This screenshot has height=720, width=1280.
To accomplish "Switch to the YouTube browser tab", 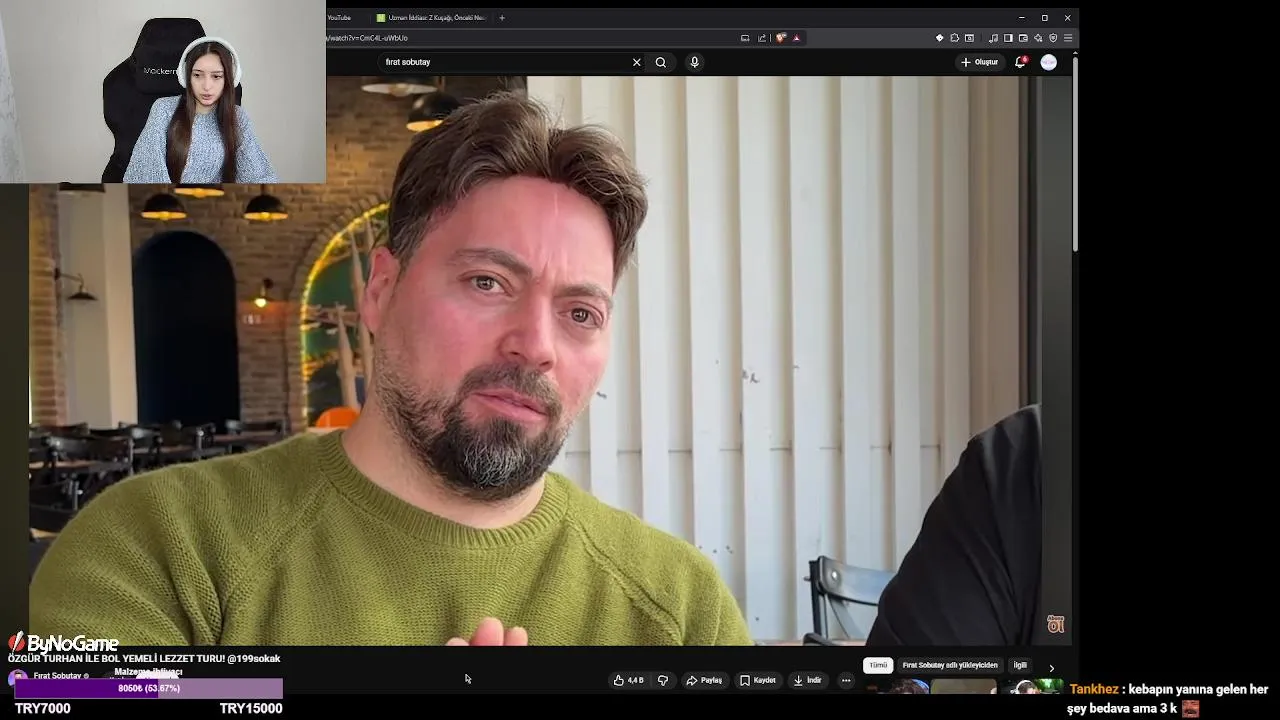I will [343, 17].
